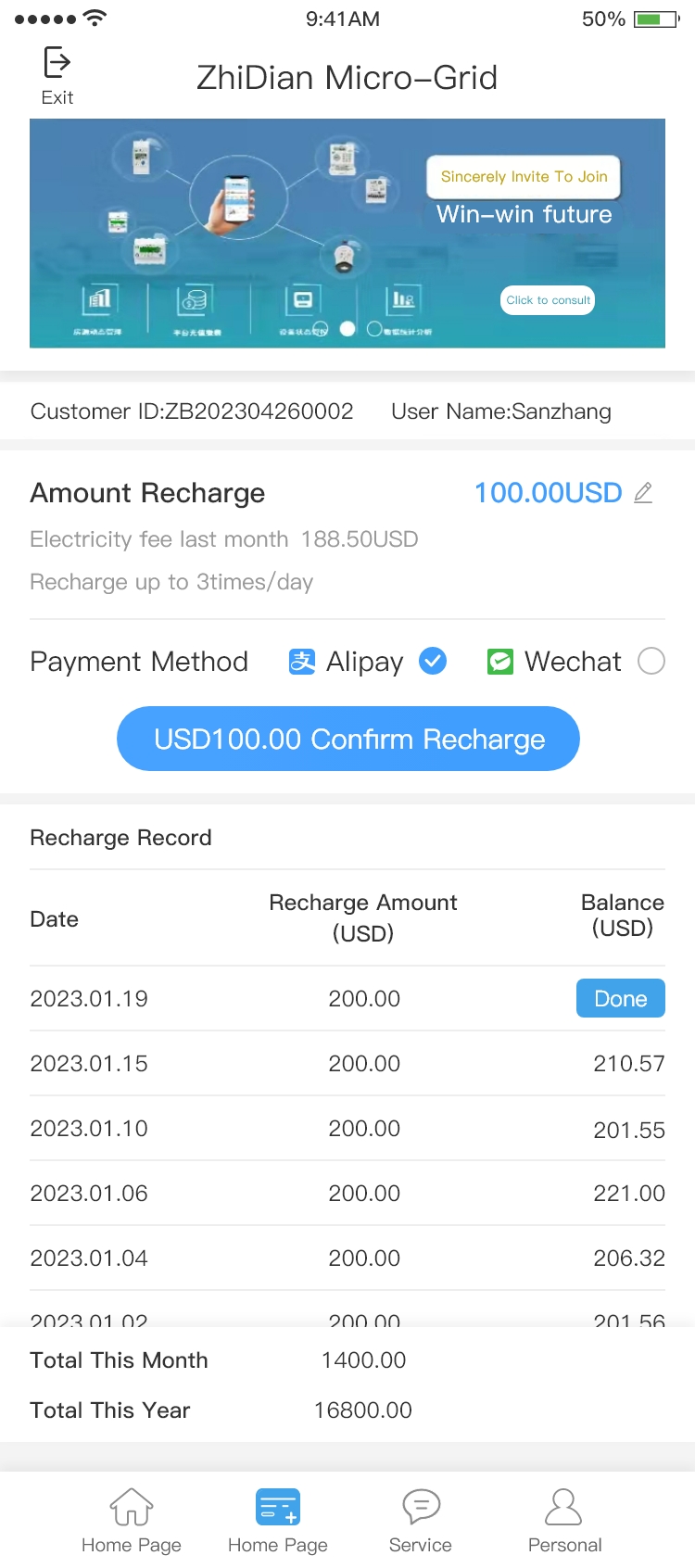Viewport: 695px width, 1568px height.
Task: Switch to the last banner carousel dot
Action: pyautogui.click(x=374, y=328)
